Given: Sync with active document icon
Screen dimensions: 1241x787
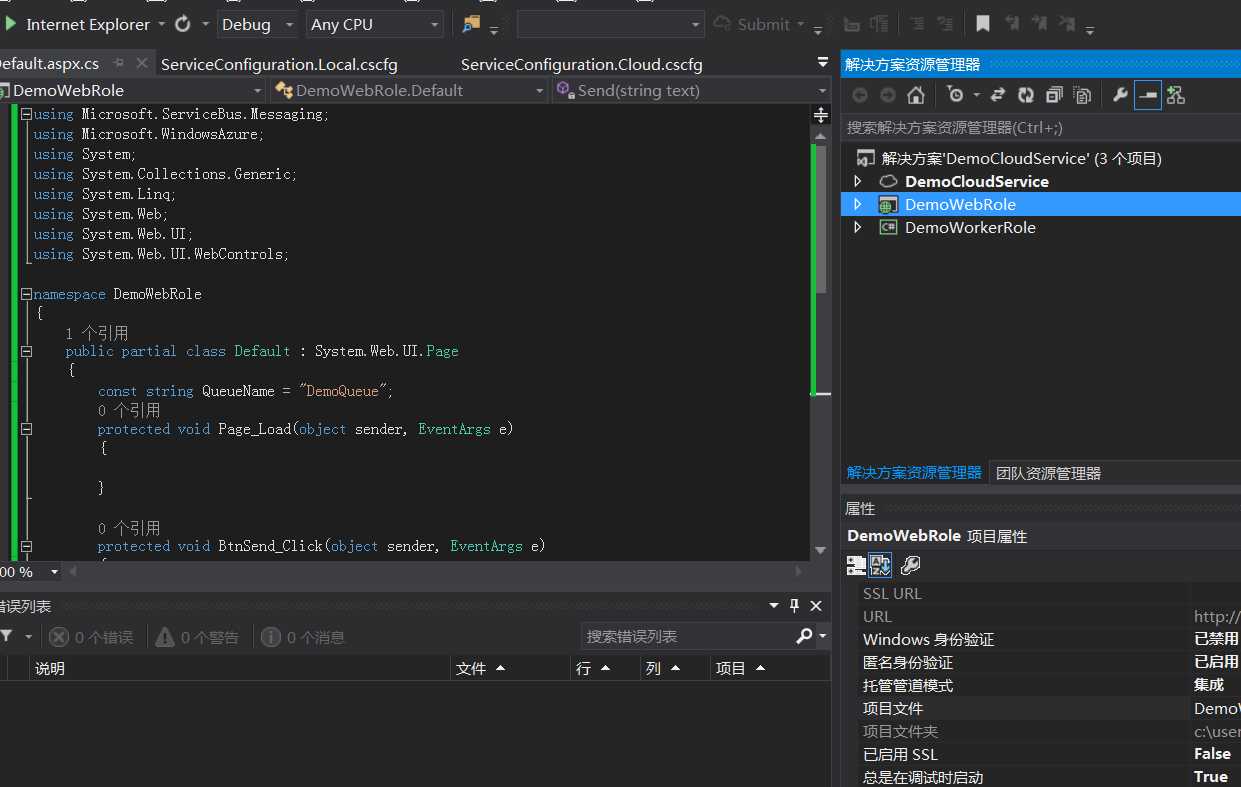Looking at the screenshot, I should point(997,95).
